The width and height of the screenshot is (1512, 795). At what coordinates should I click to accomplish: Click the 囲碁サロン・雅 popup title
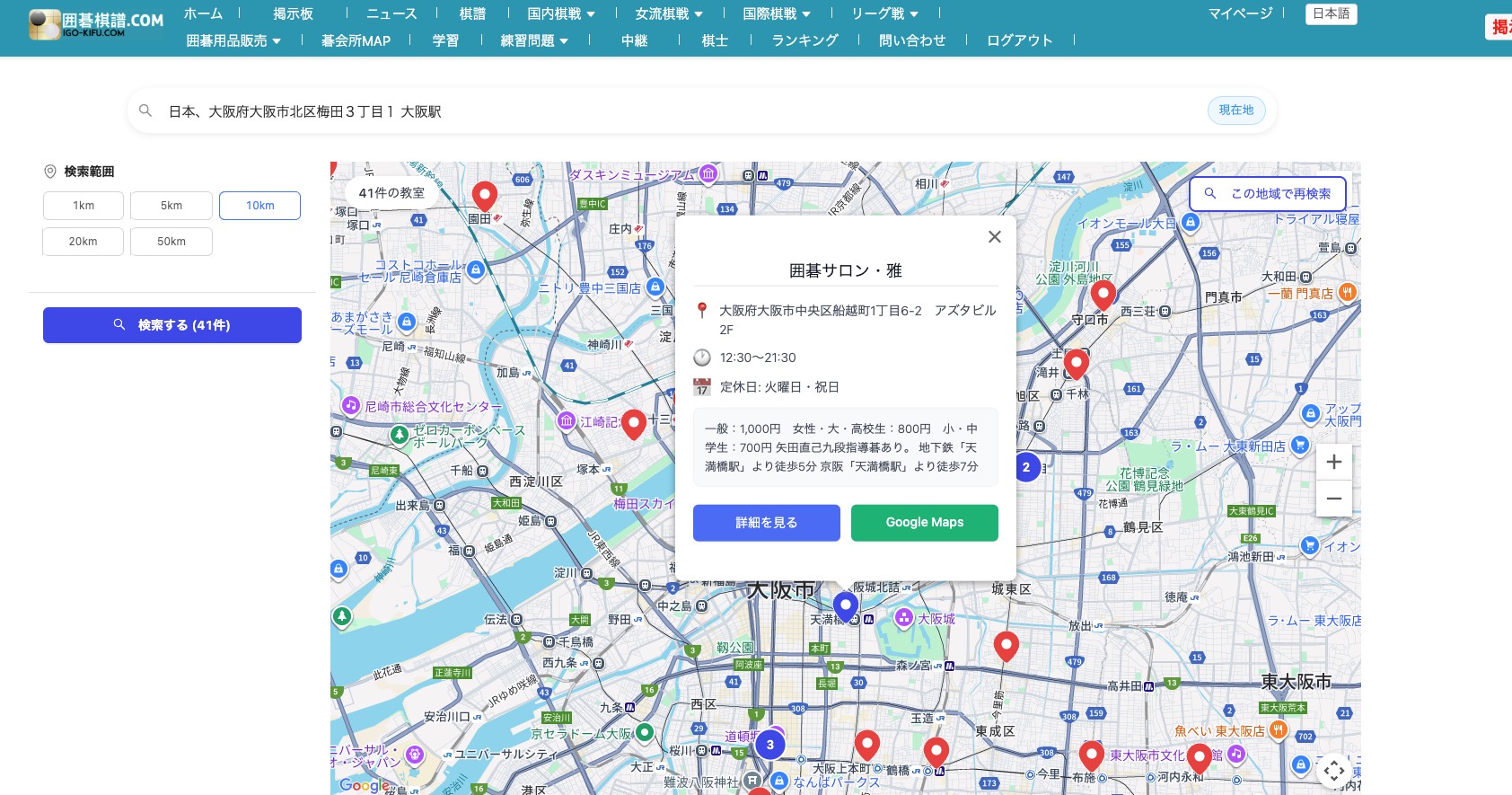(x=845, y=270)
